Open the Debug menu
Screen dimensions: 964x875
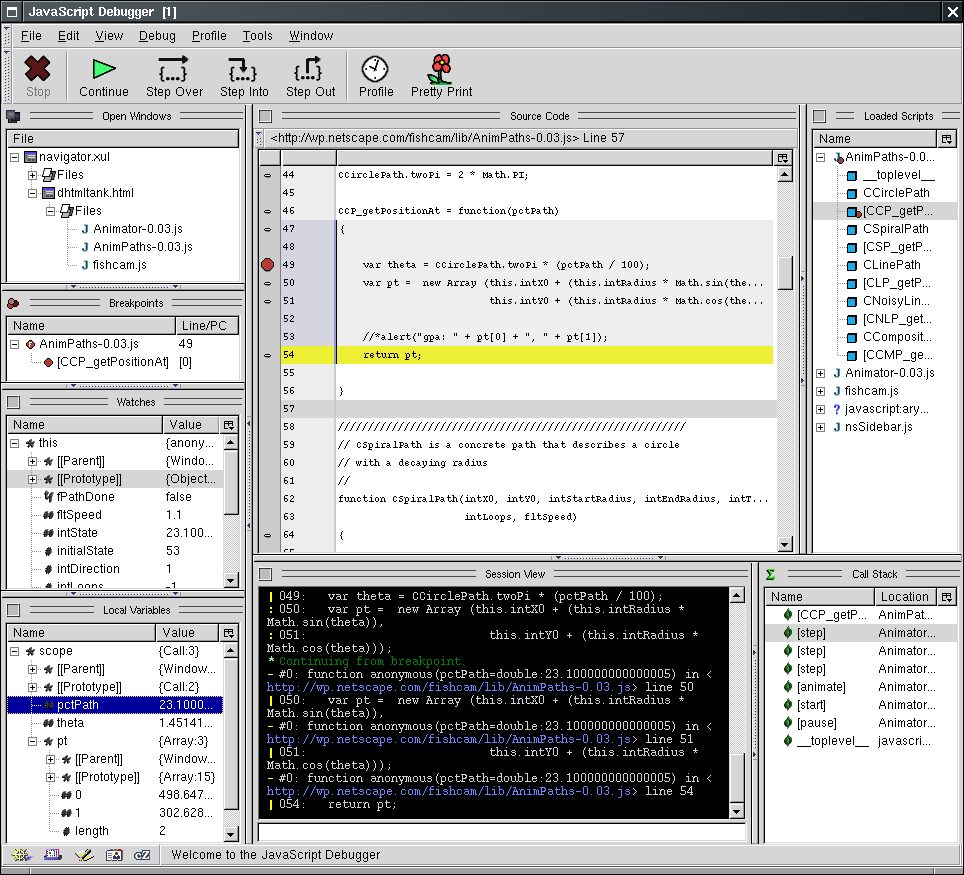click(x=157, y=36)
